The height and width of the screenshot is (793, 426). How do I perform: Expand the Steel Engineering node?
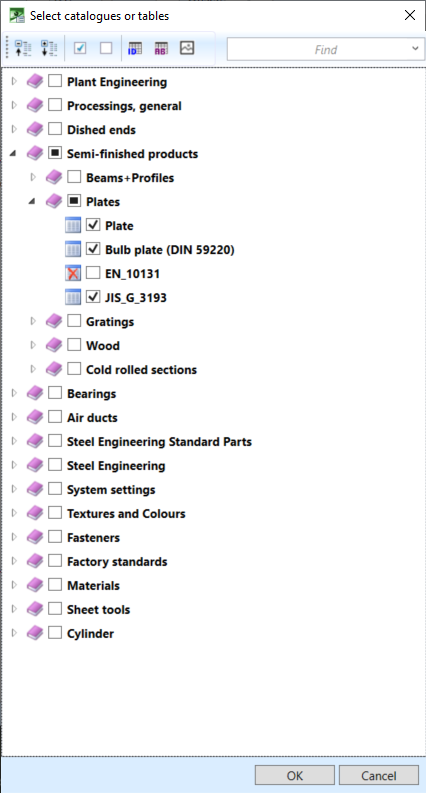(x=14, y=465)
